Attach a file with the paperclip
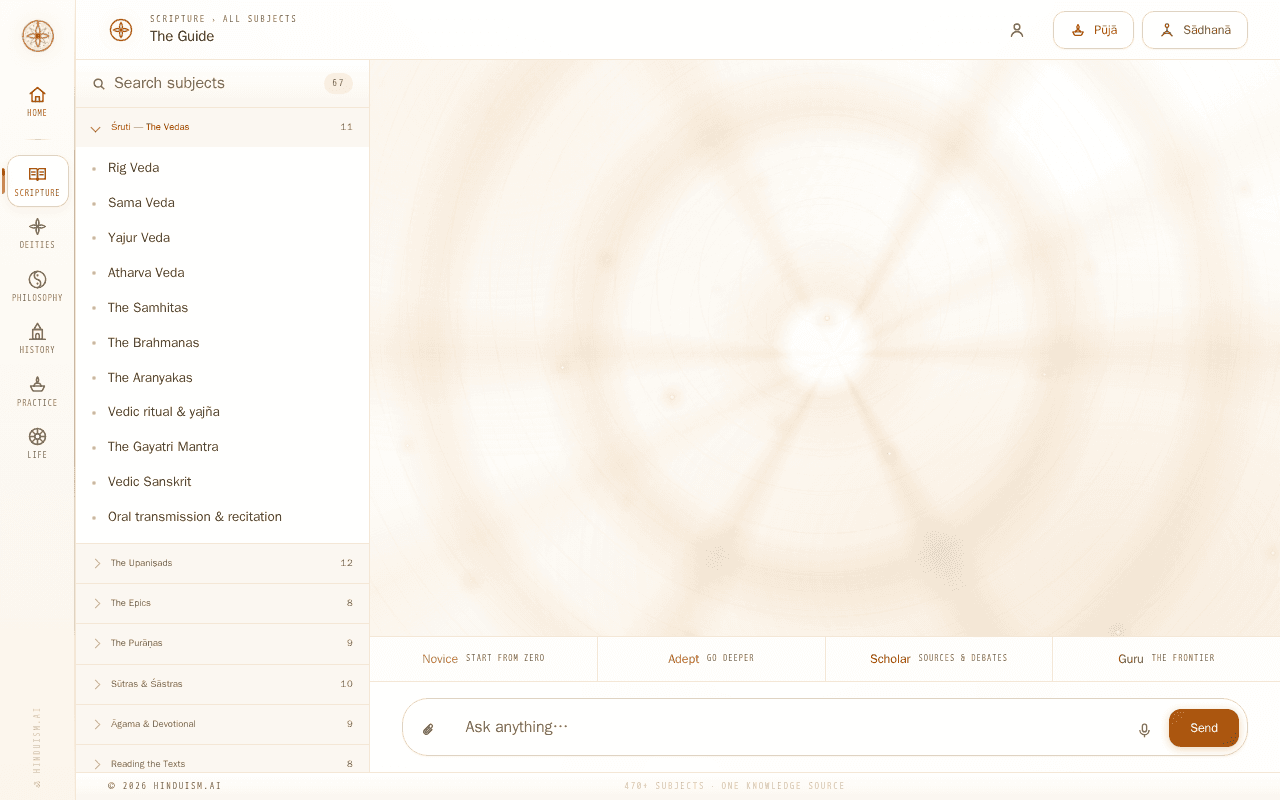1280x800 pixels. click(428, 729)
